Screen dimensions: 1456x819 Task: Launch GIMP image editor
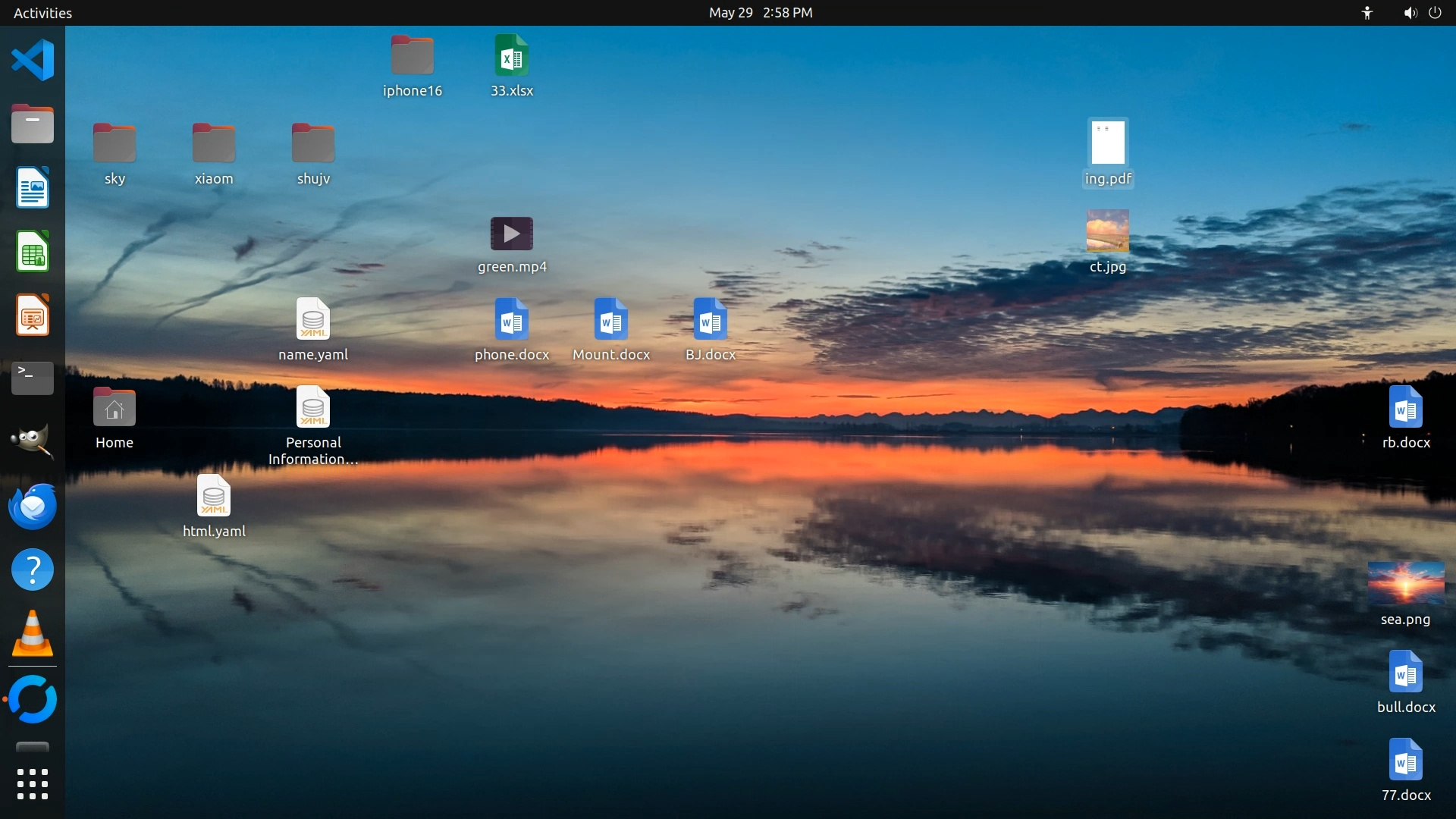pyautogui.click(x=33, y=441)
